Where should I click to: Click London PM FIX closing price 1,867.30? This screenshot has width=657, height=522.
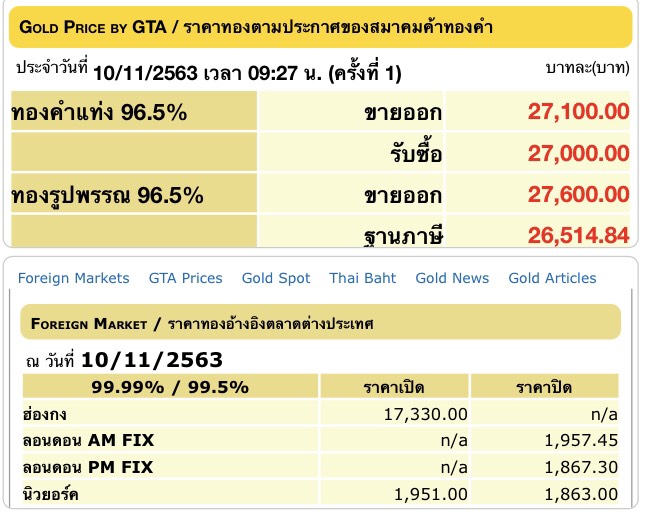tap(581, 467)
